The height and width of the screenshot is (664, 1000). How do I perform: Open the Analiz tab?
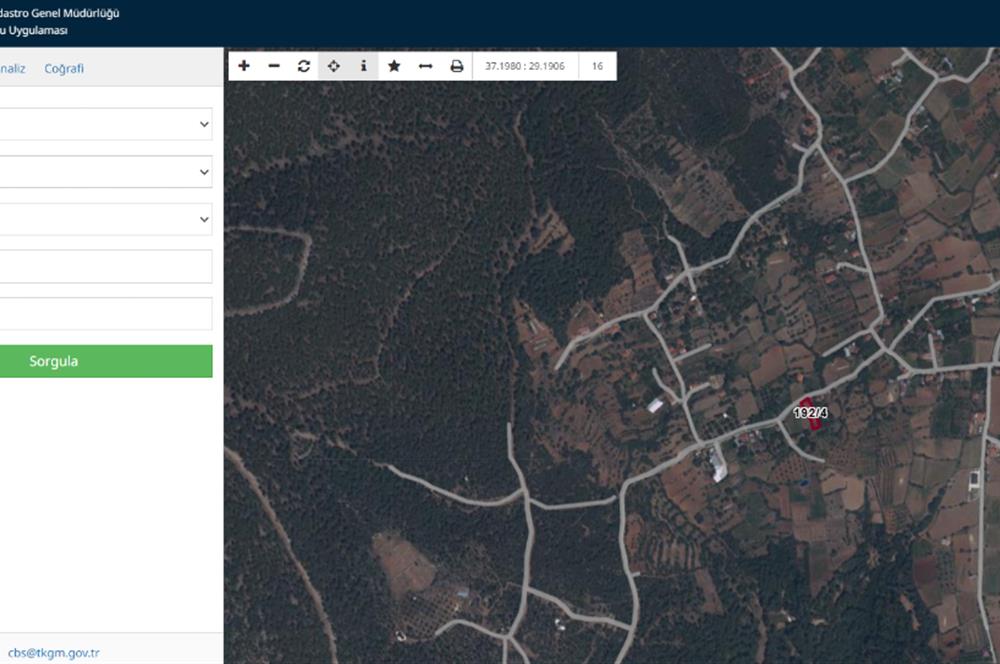click(x=12, y=68)
